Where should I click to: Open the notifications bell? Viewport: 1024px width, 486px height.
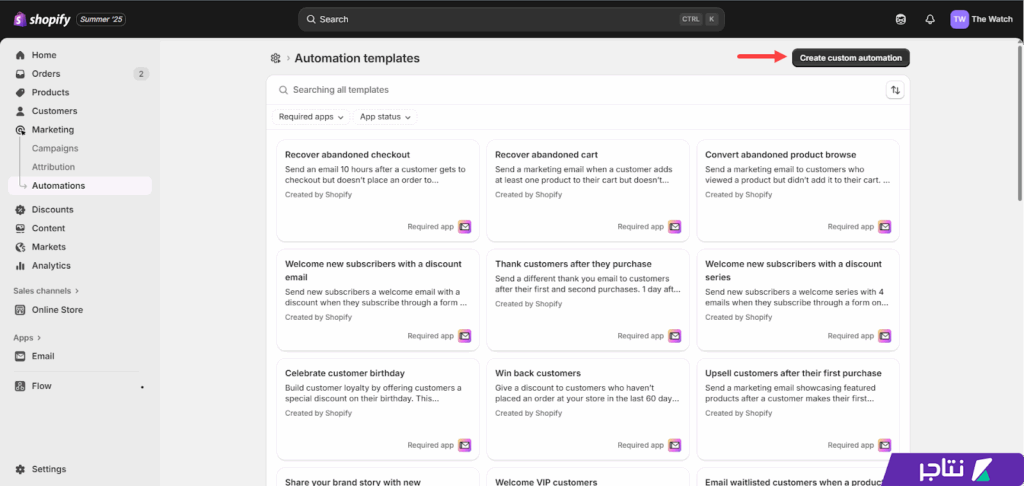[x=930, y=19]
